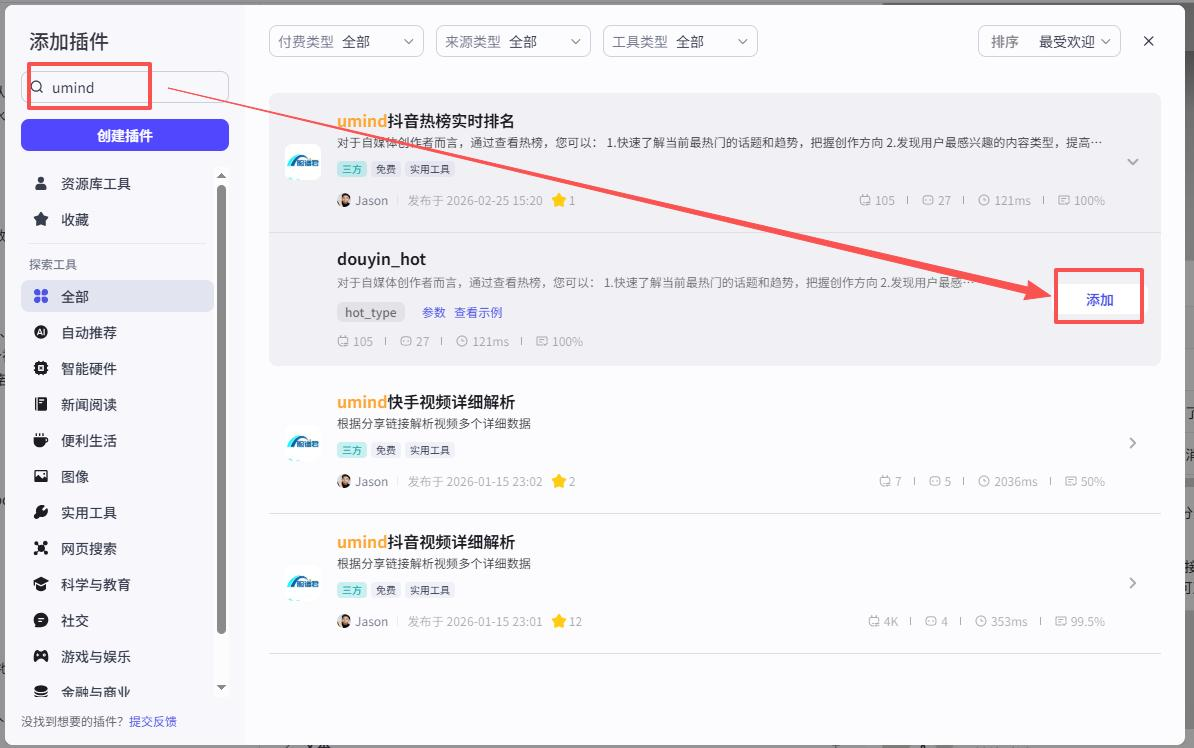Click the 收藏 star icon
1194x748 pixels.
point(41,219)
